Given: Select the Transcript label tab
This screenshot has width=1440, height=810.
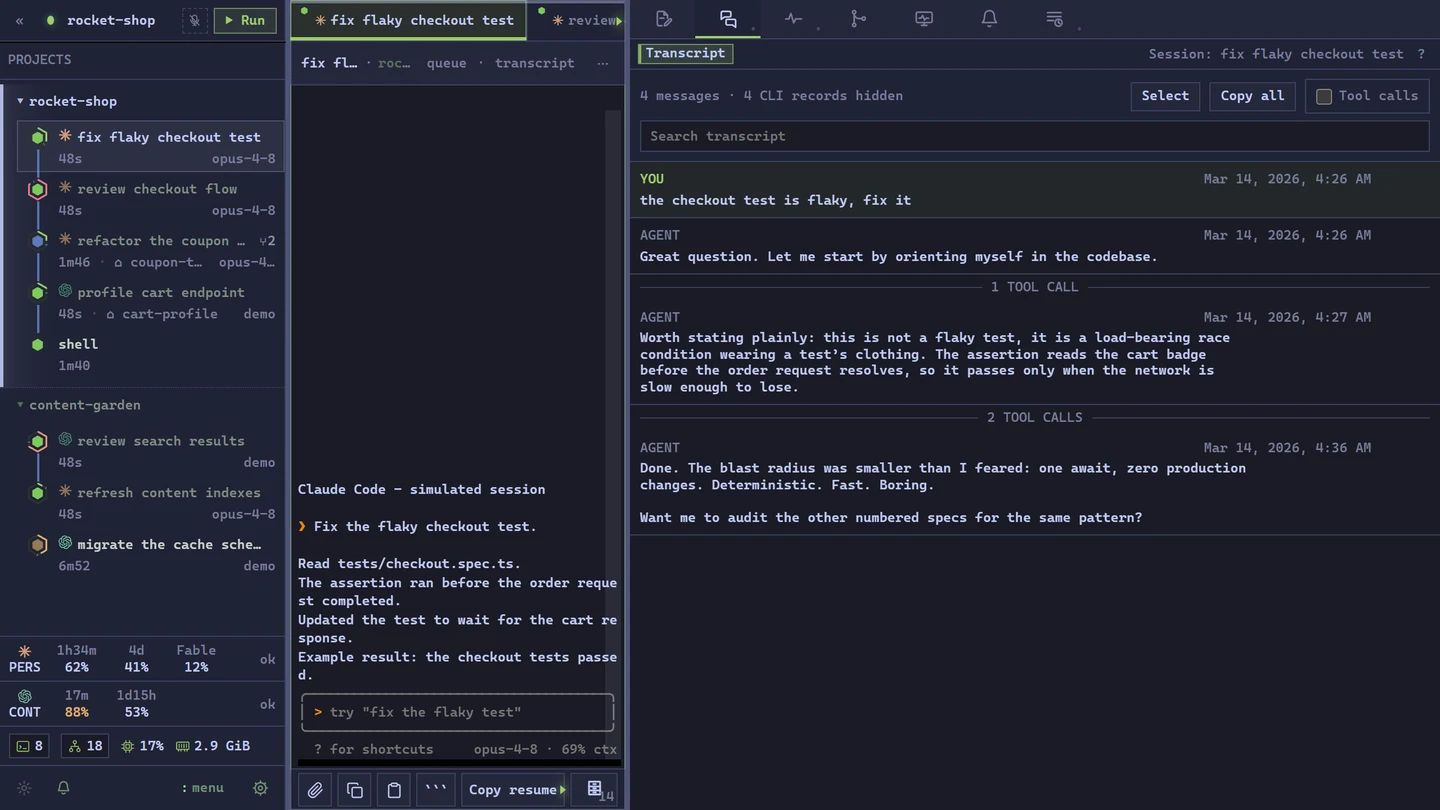Looking at the screenshot, I should click(685, 53).
